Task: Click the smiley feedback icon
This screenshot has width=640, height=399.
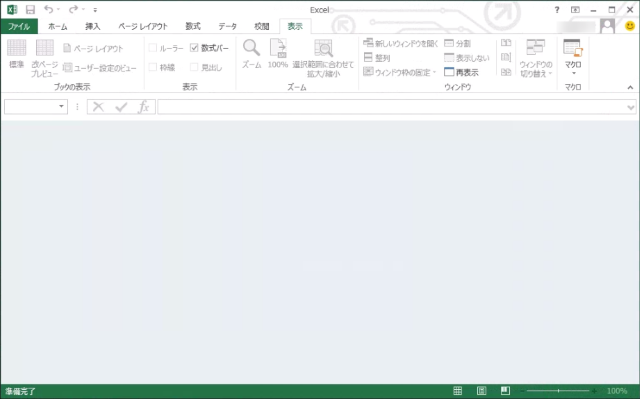Action: click(630, 26)
